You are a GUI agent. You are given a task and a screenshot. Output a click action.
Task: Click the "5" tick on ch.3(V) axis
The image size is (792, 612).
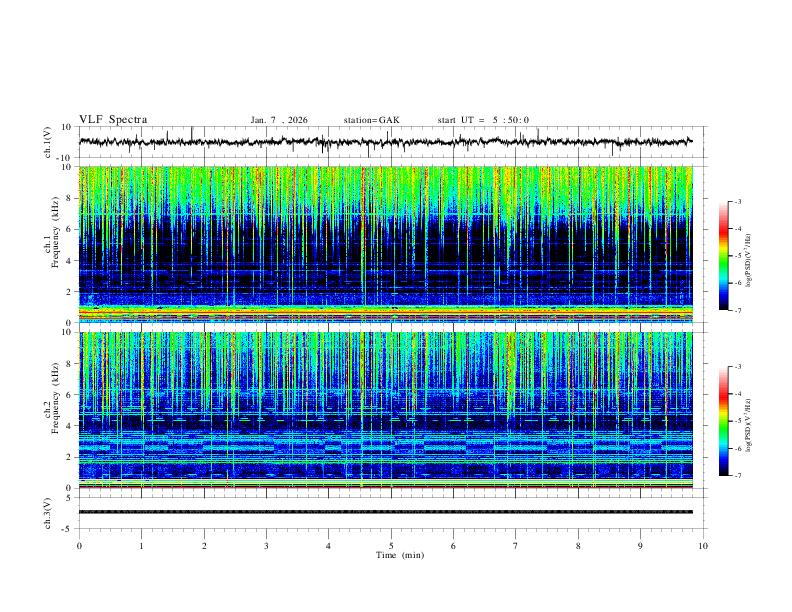69,497
